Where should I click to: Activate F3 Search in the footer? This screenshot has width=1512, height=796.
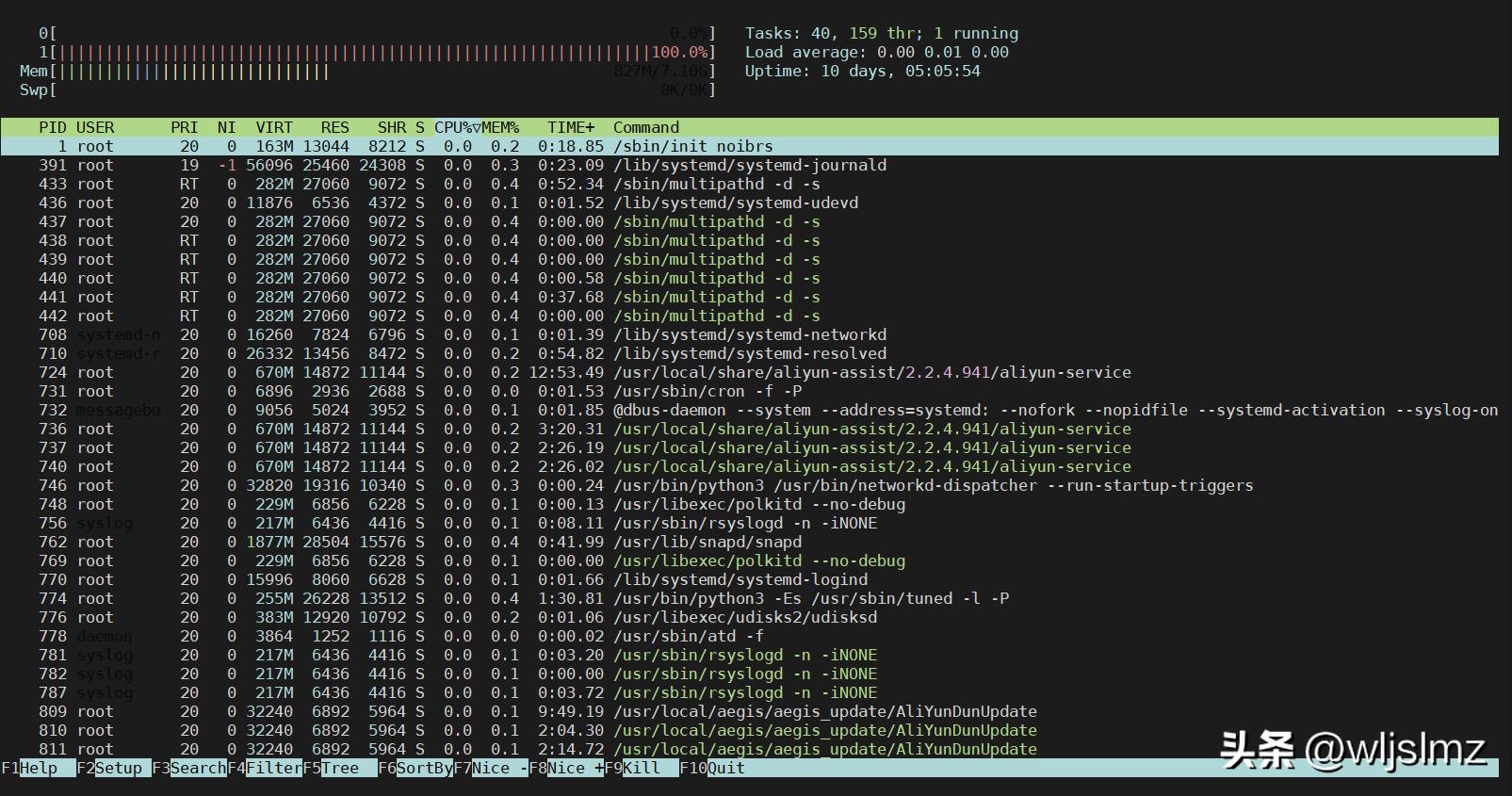click(x=189, y=768)
